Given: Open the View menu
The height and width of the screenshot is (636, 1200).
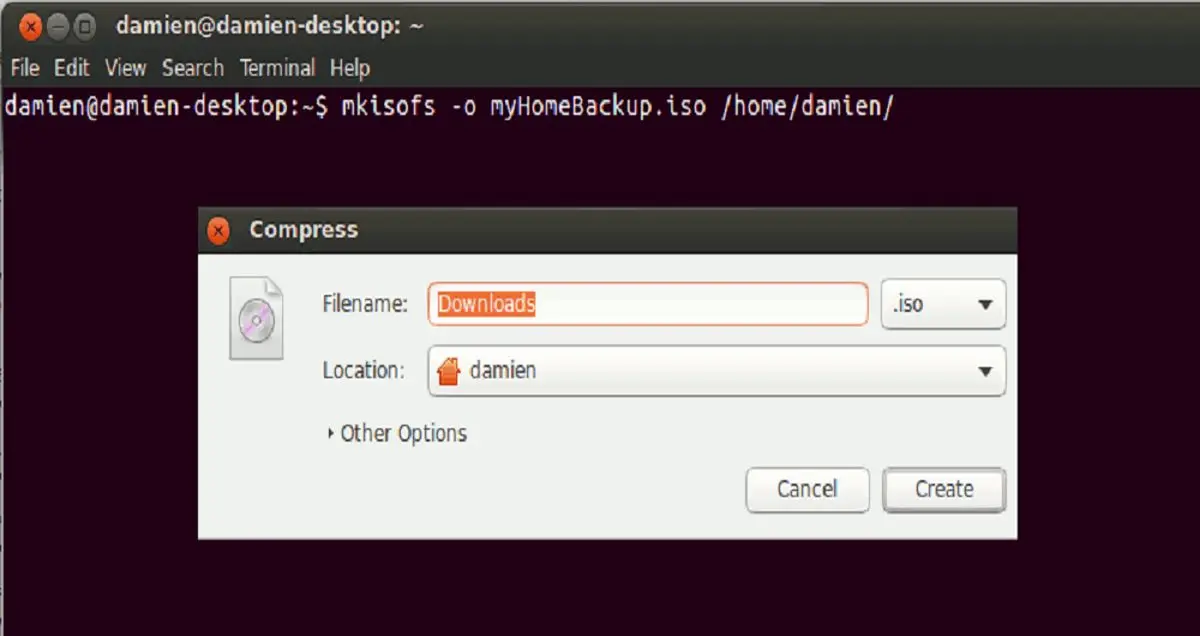Looking at the screenshot, I should click(126, 68).
